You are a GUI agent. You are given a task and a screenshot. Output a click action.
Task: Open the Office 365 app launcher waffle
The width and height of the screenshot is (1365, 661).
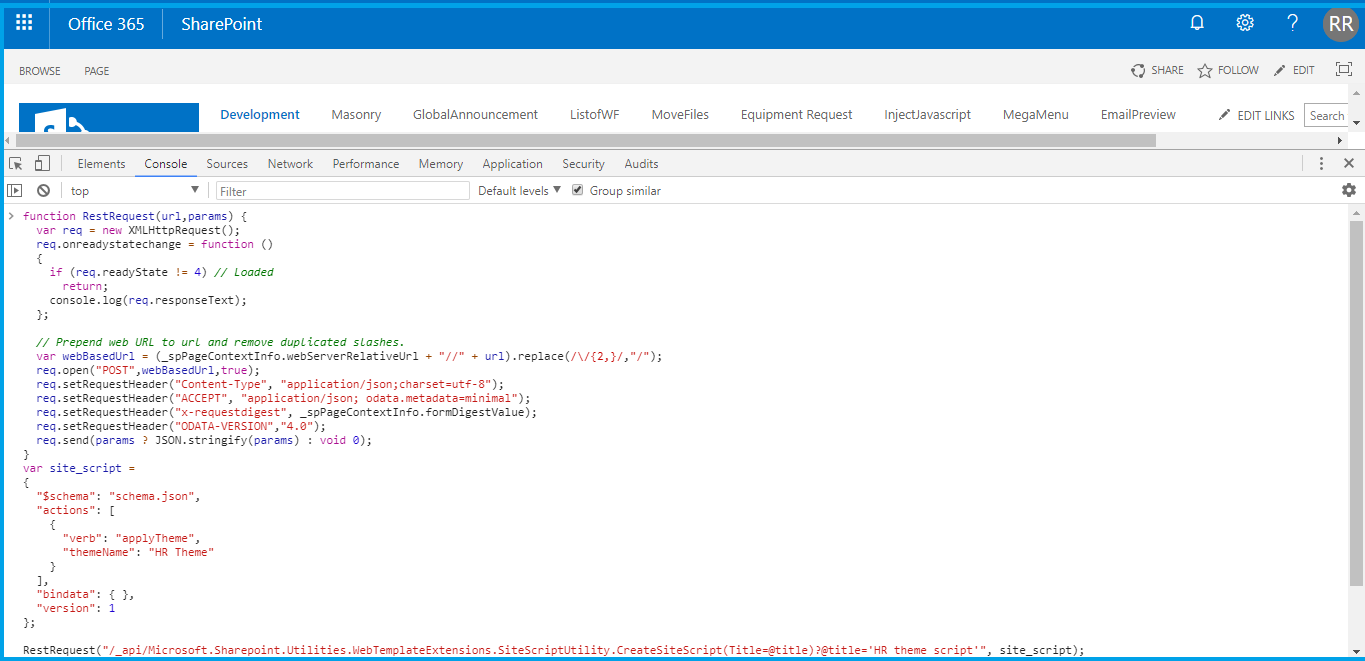click(x=24, y=23)
